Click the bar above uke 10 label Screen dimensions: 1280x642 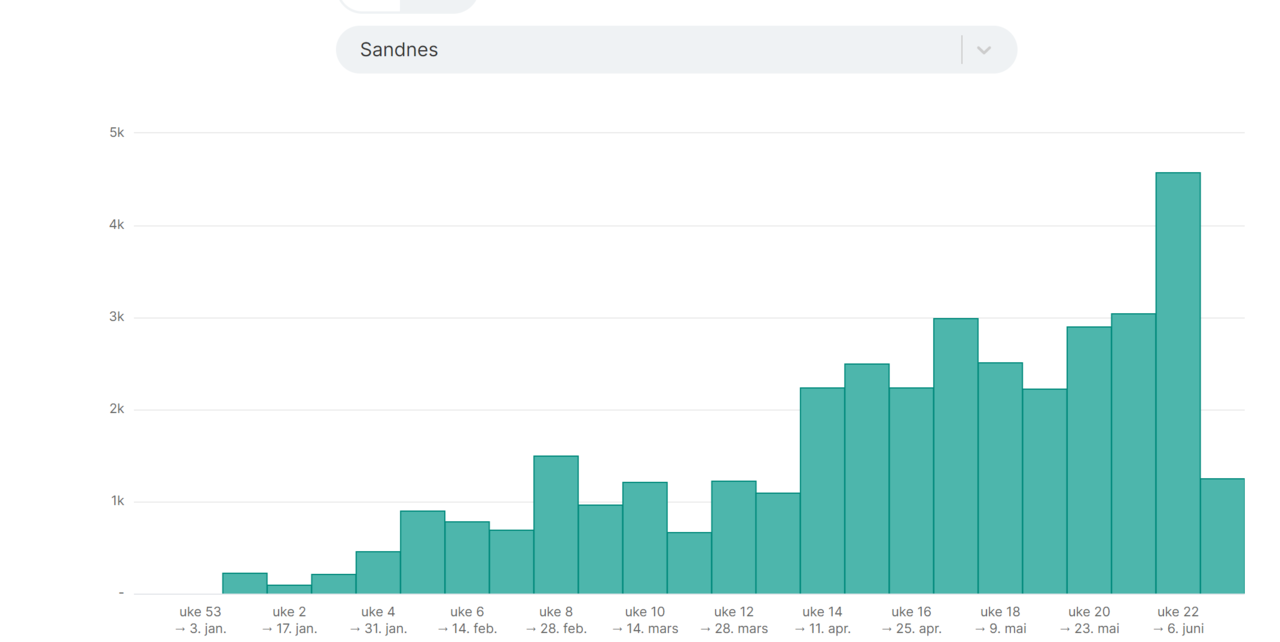645,538
